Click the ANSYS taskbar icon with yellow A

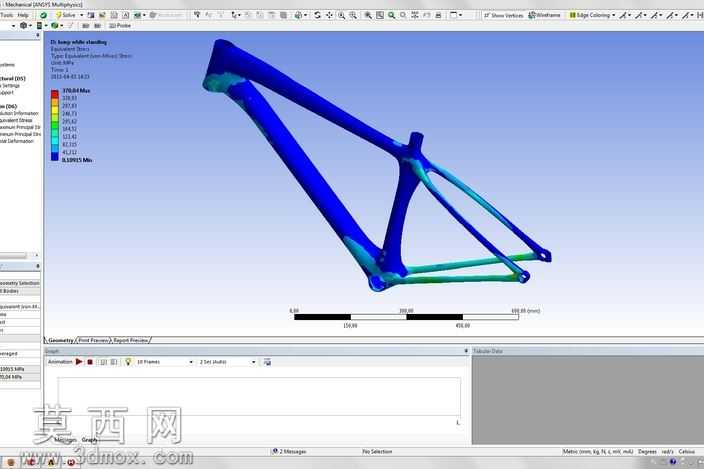click(x=51, y=462)
